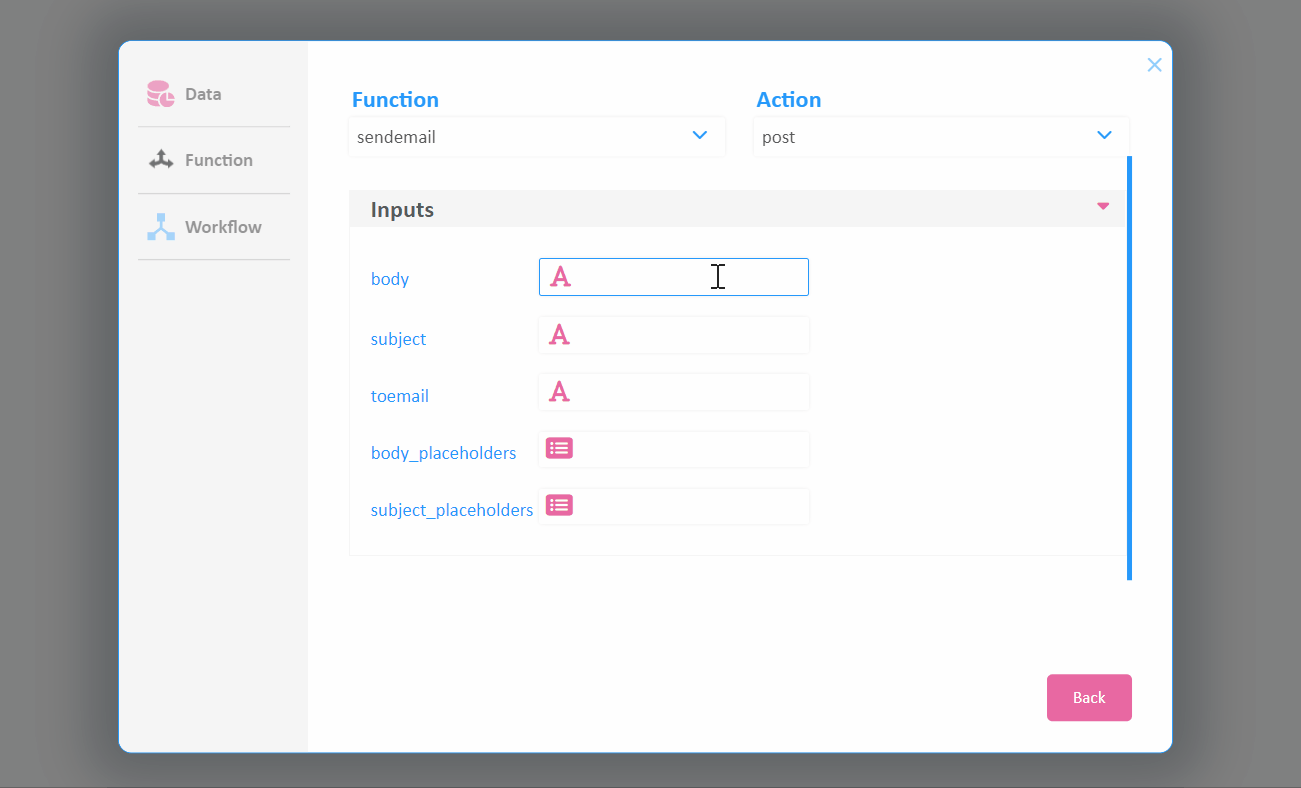The image size is (1301, 788).
Task: Switch to the Workflow tab label
Action: 223,227
